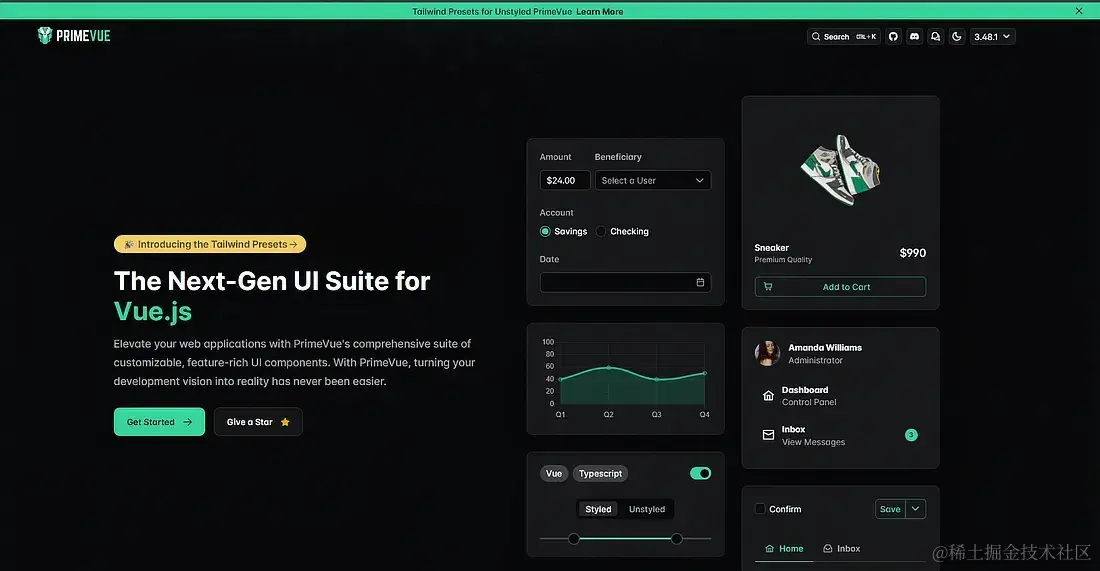Open Inbox View Messages menu item
This screenshot has height=571, width=1100.
[840, 435]
